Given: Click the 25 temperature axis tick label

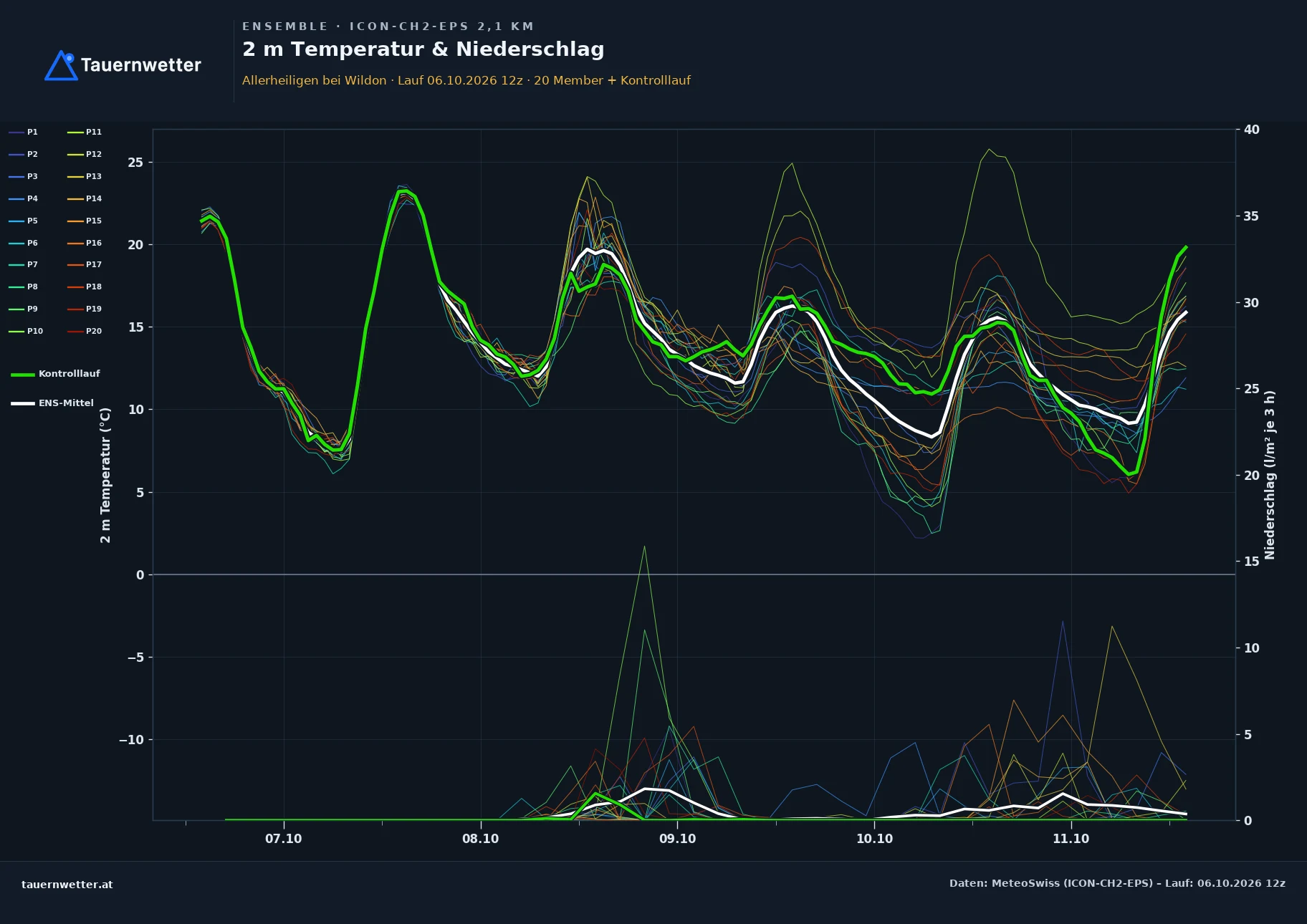Looking at the screenshot, I should [135, 163].
